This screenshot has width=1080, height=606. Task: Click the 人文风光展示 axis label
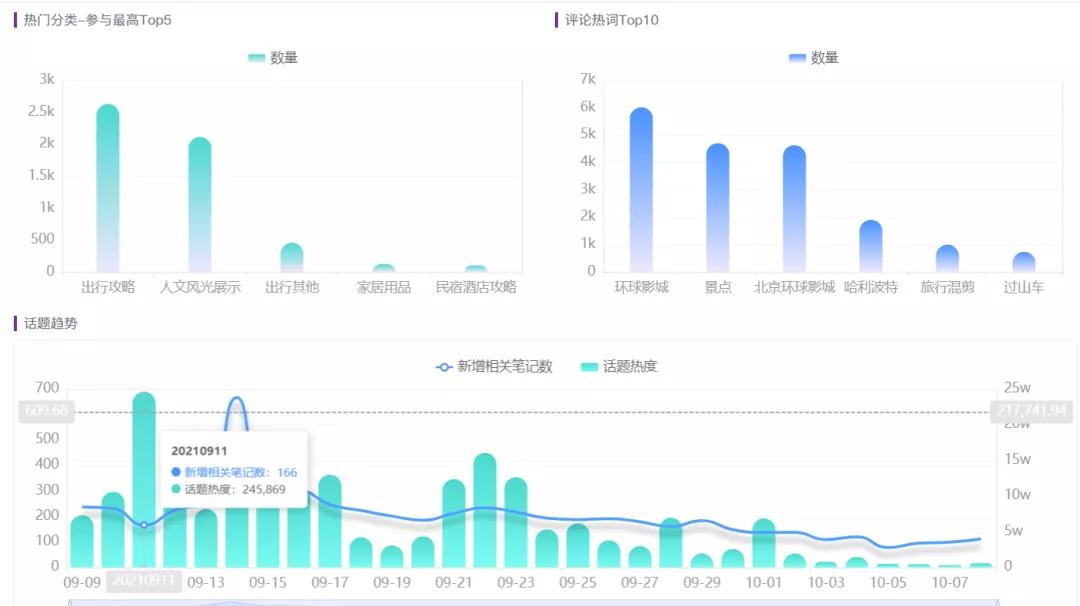pyautogui.click(x=200, y=287)
